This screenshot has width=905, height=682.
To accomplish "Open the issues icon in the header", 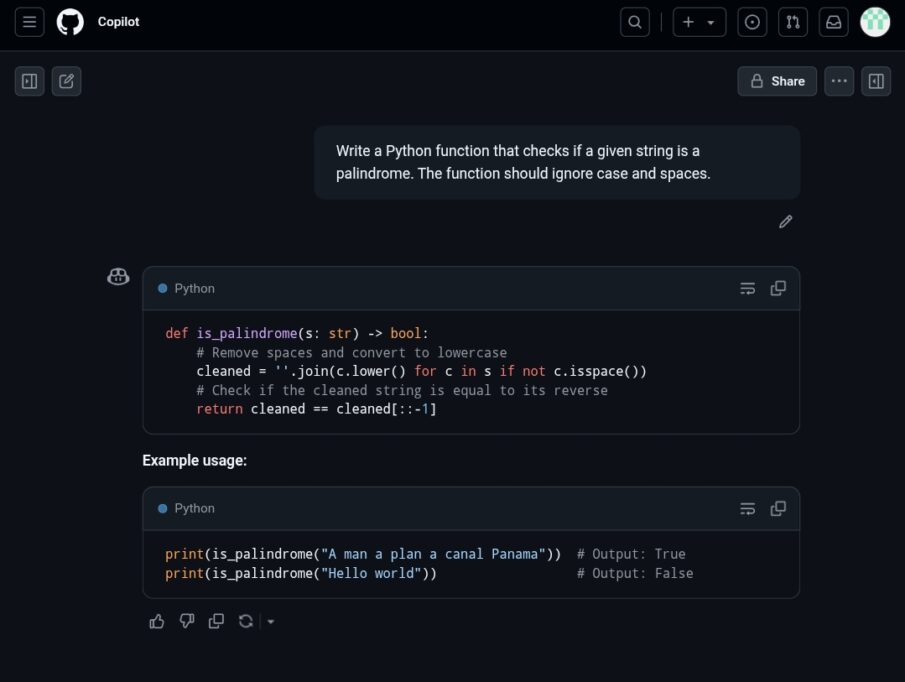I will pos(752,21).
